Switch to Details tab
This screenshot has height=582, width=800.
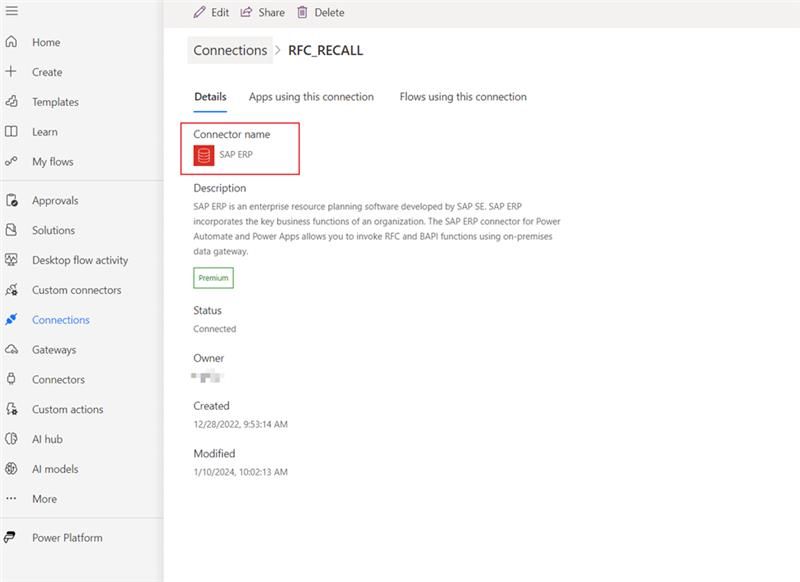pos(210,97)
